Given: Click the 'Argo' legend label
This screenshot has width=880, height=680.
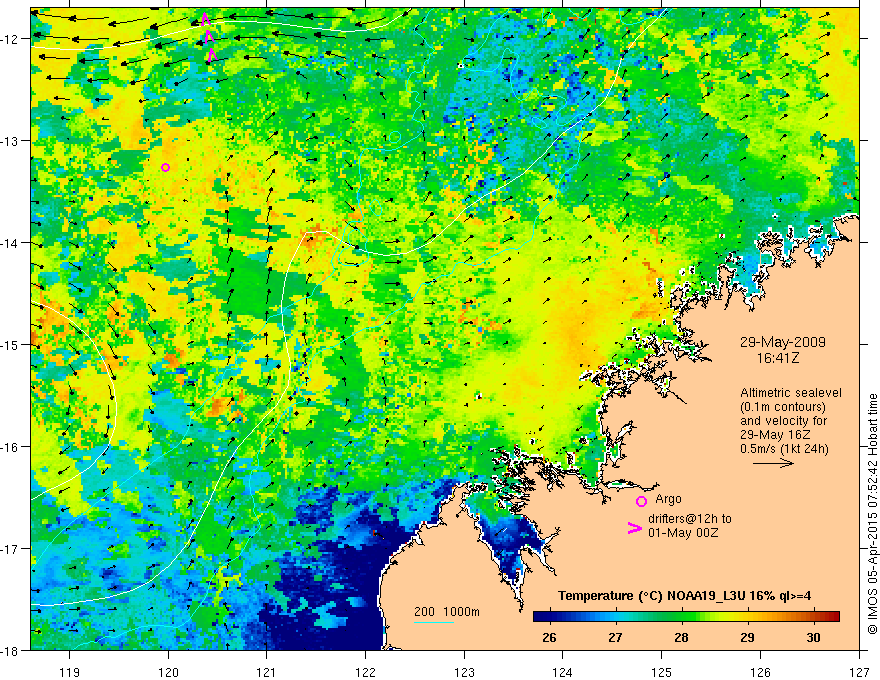Looking at the screenshot, I should [668, 499].
